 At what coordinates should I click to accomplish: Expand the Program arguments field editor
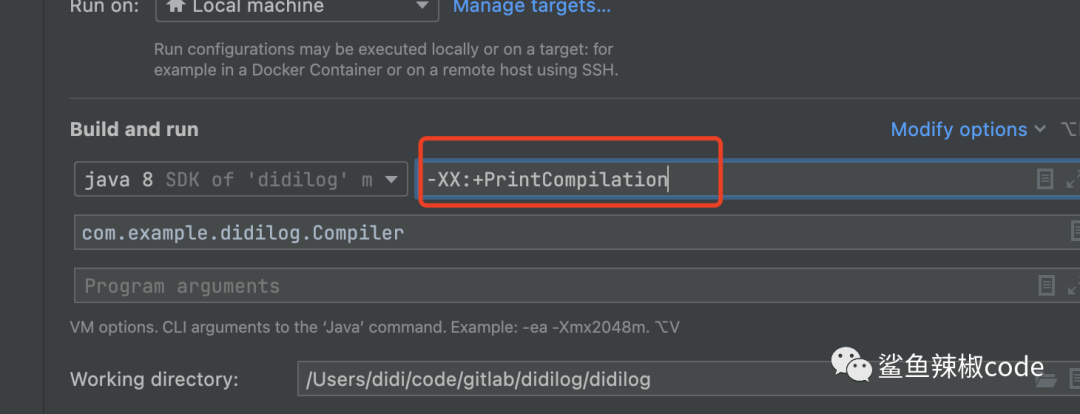pos(1073,286)
